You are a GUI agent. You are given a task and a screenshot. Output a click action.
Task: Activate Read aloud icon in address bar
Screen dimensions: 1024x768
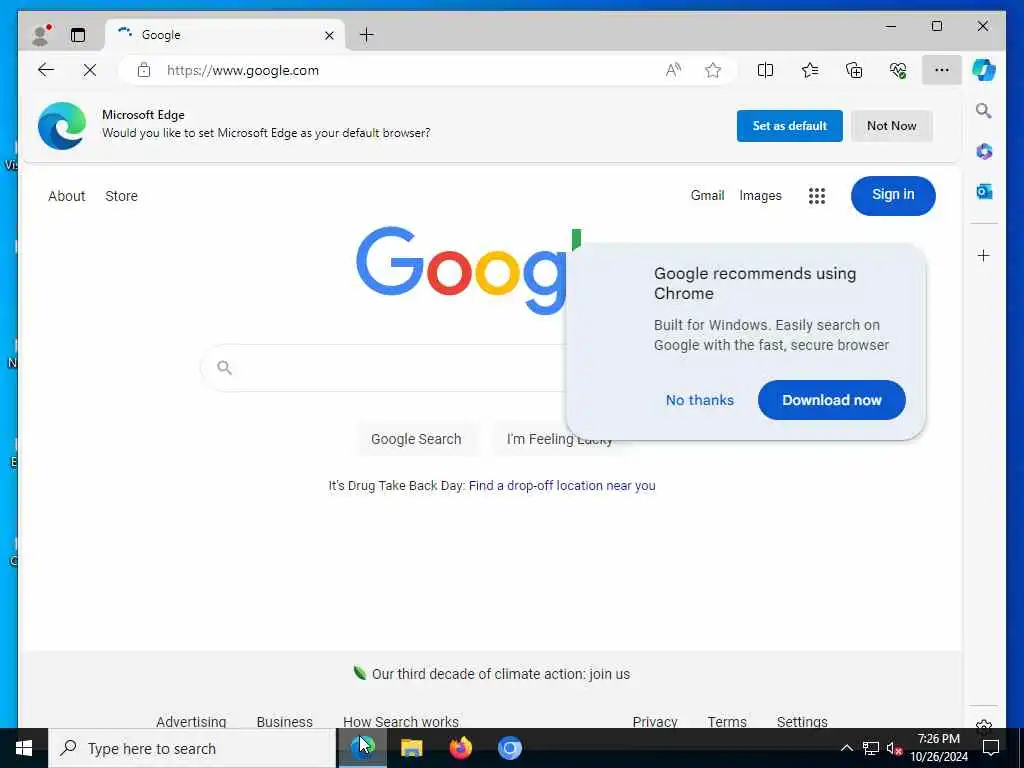(x=673, y=70)
